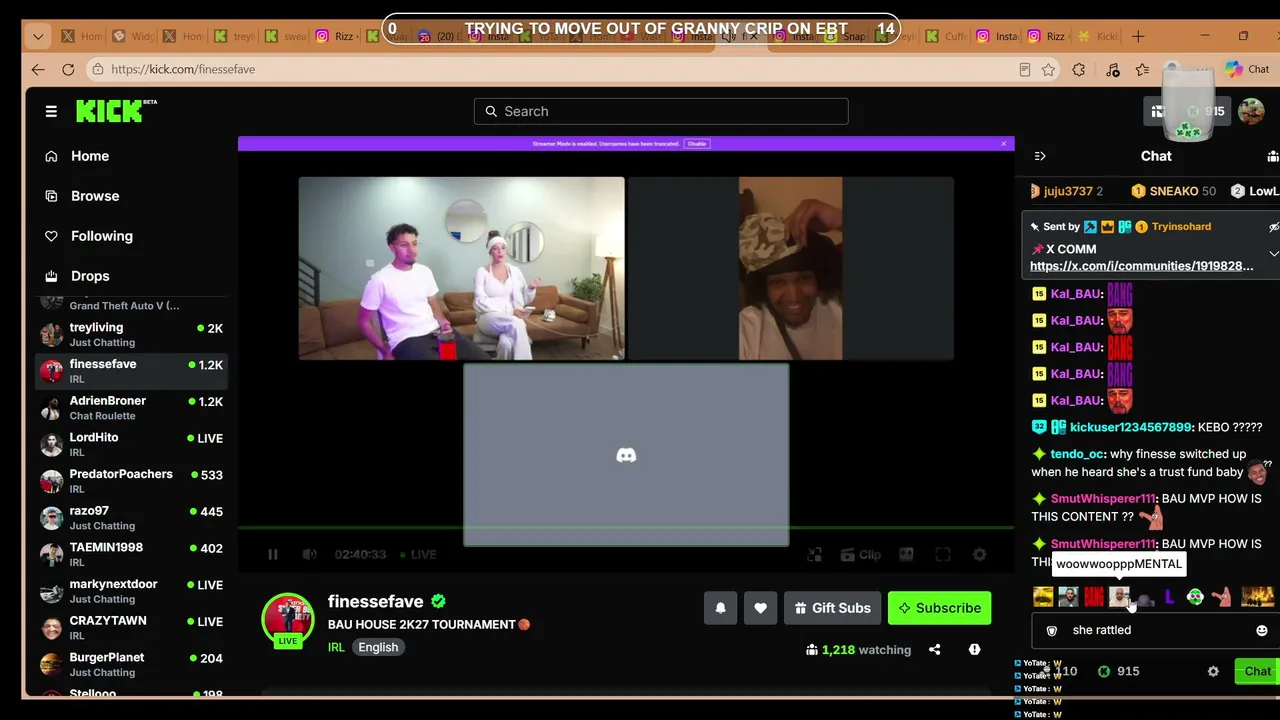The image size is (1280, 720).
Task: Send message with Chat button
Action: (1257, 672)
